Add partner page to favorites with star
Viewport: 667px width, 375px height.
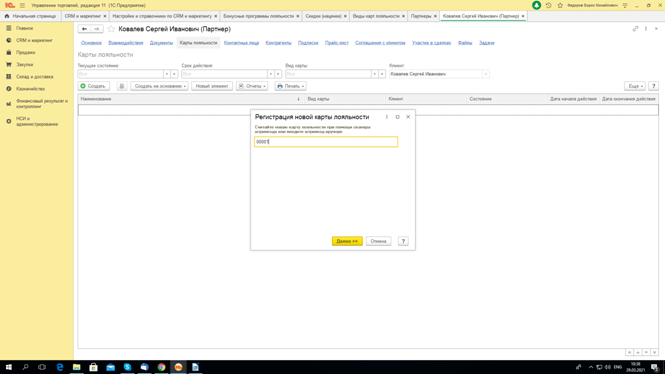point(111,29)
